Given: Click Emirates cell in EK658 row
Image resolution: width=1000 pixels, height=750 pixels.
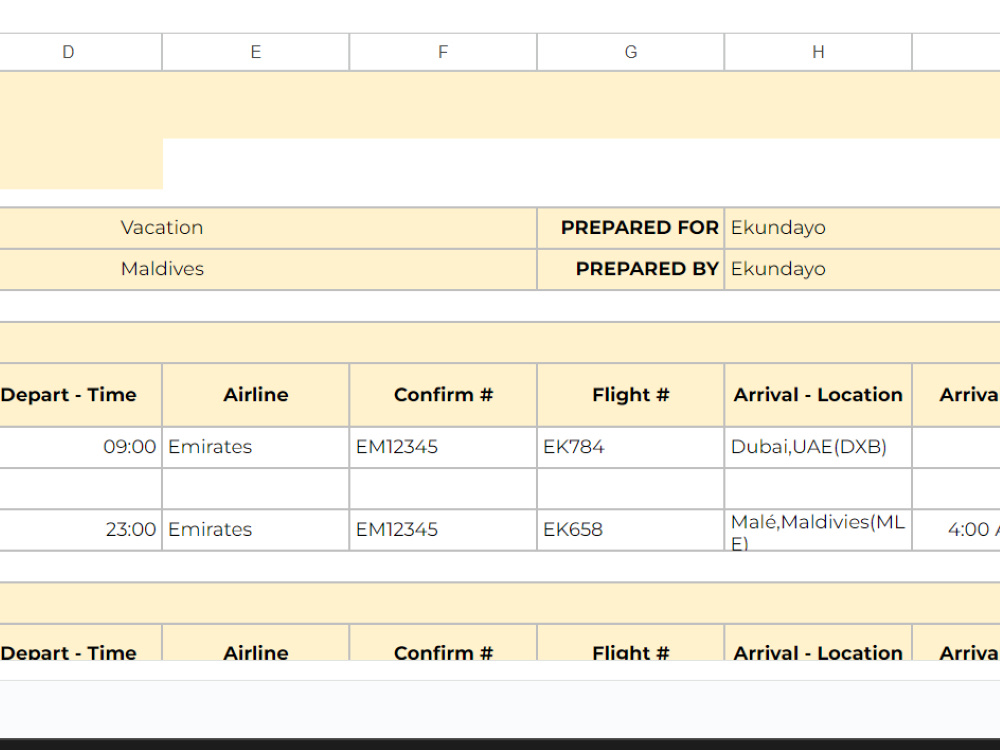Looking at the screenshot, I should click(256, 530).
